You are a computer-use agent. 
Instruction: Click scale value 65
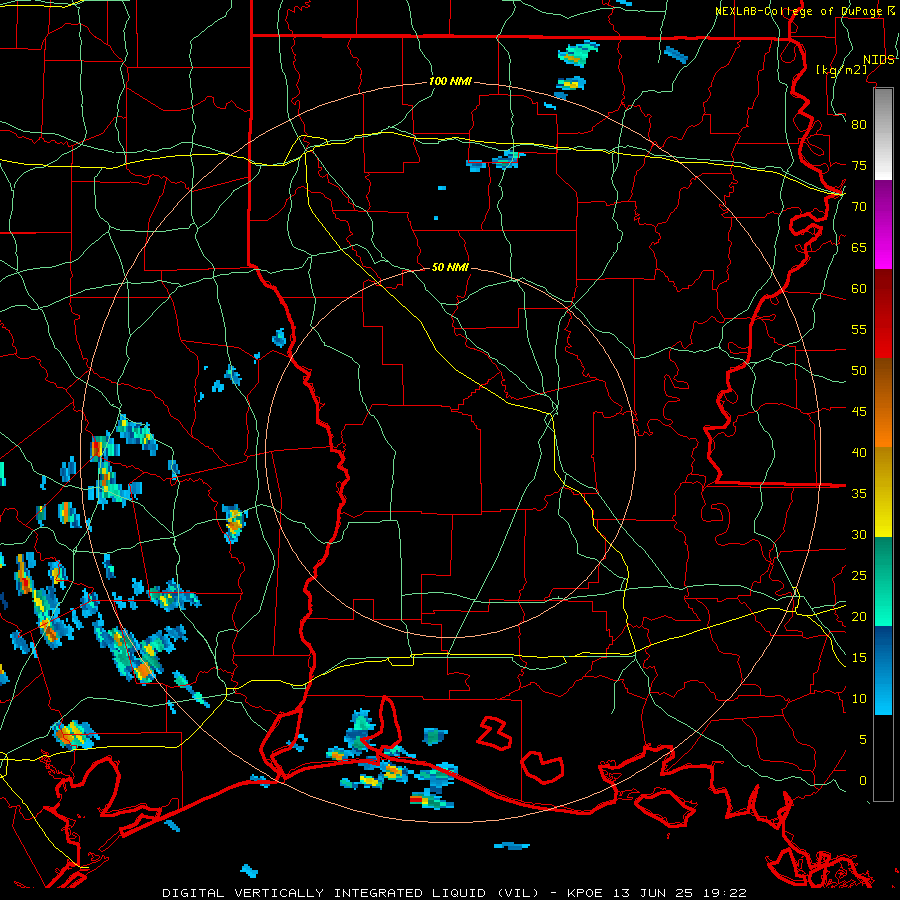[x=859, y=247]
